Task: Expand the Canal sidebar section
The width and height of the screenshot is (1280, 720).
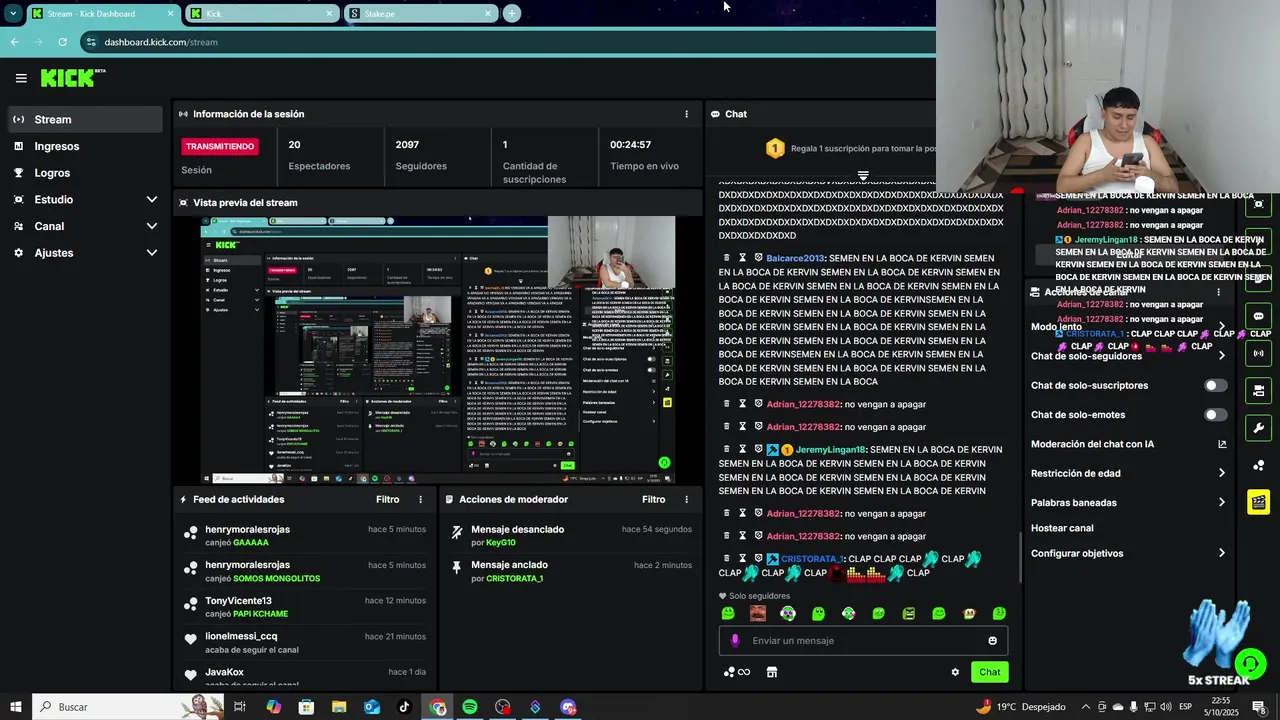Action: click(84, 226)
